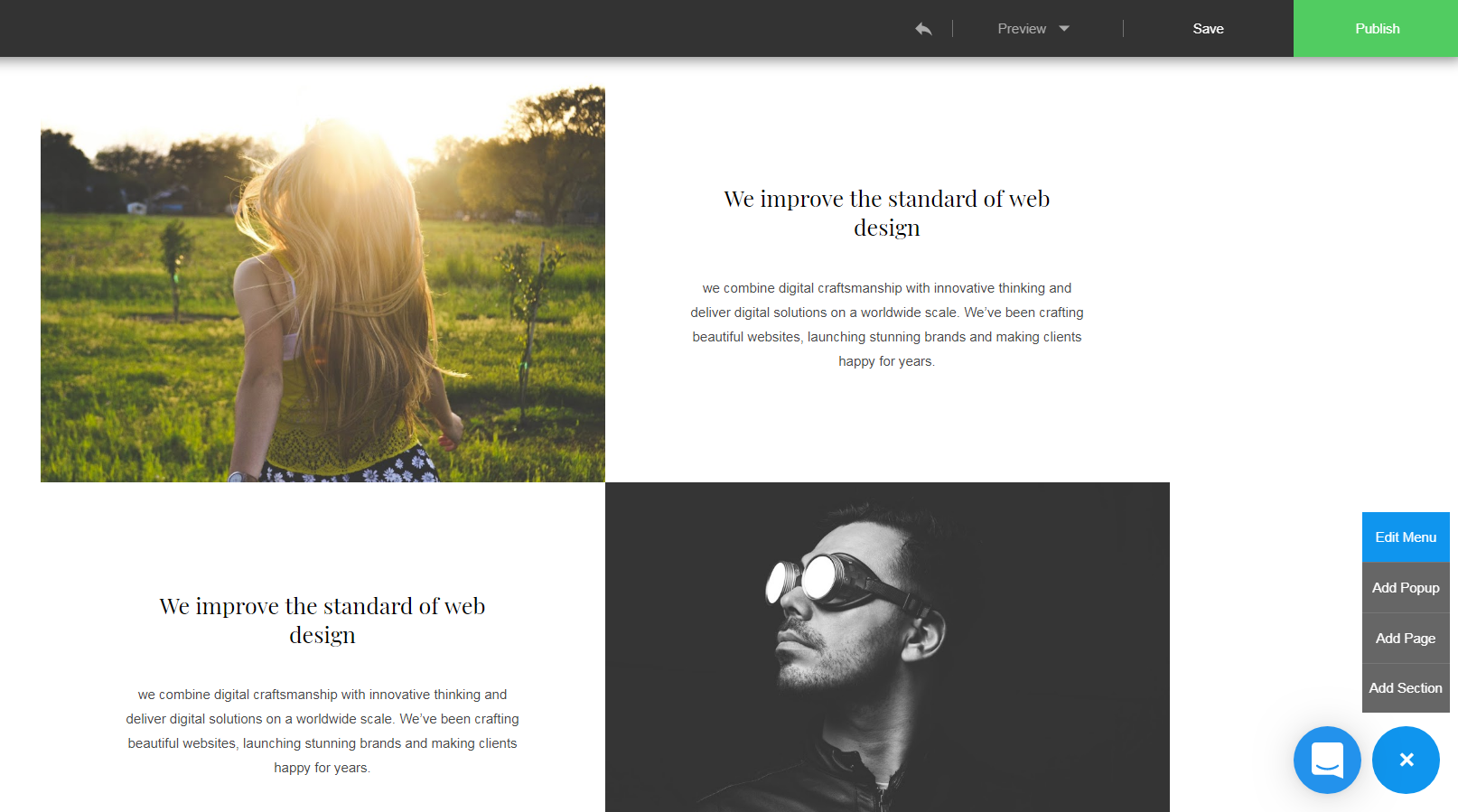The width and height of the screenshot is (1458, 812).
Task: Click 'happy for years.' in lower paragraph
Action: [x=322, y=768]
